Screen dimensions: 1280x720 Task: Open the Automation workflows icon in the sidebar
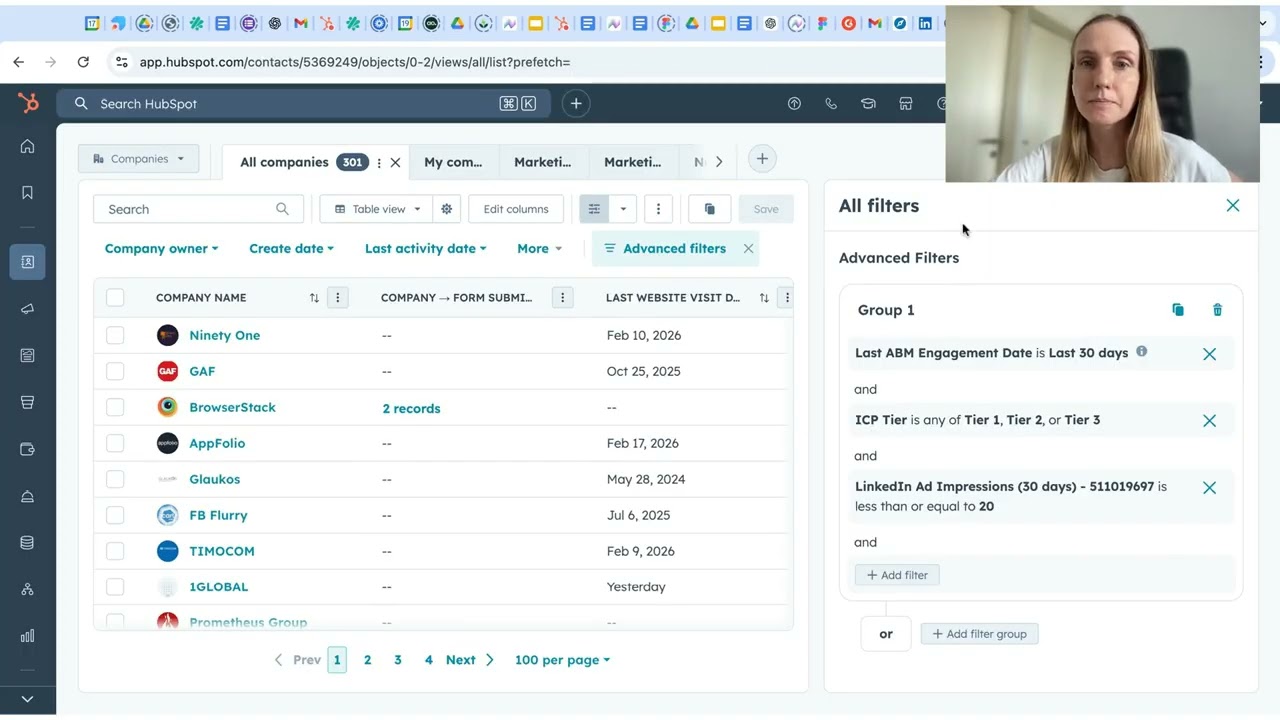click(x=28, y=590)
